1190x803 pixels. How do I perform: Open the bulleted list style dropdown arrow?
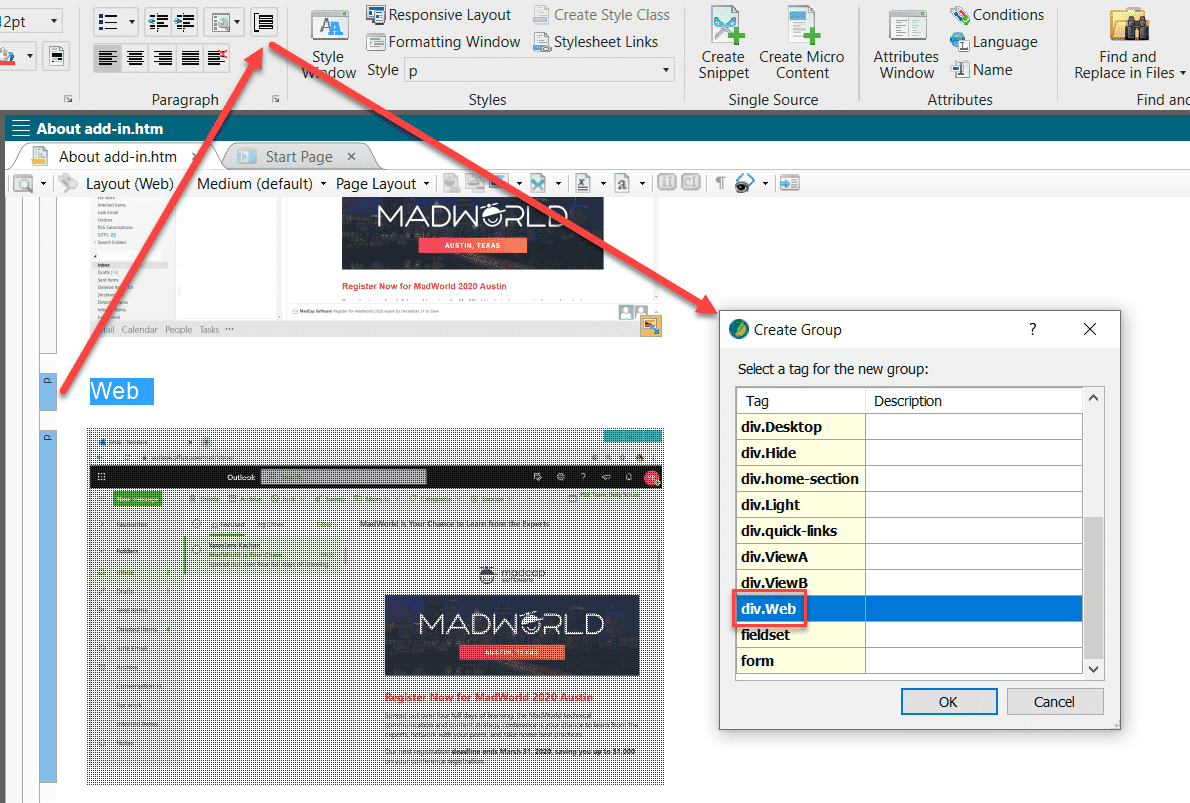pos(131,22)
